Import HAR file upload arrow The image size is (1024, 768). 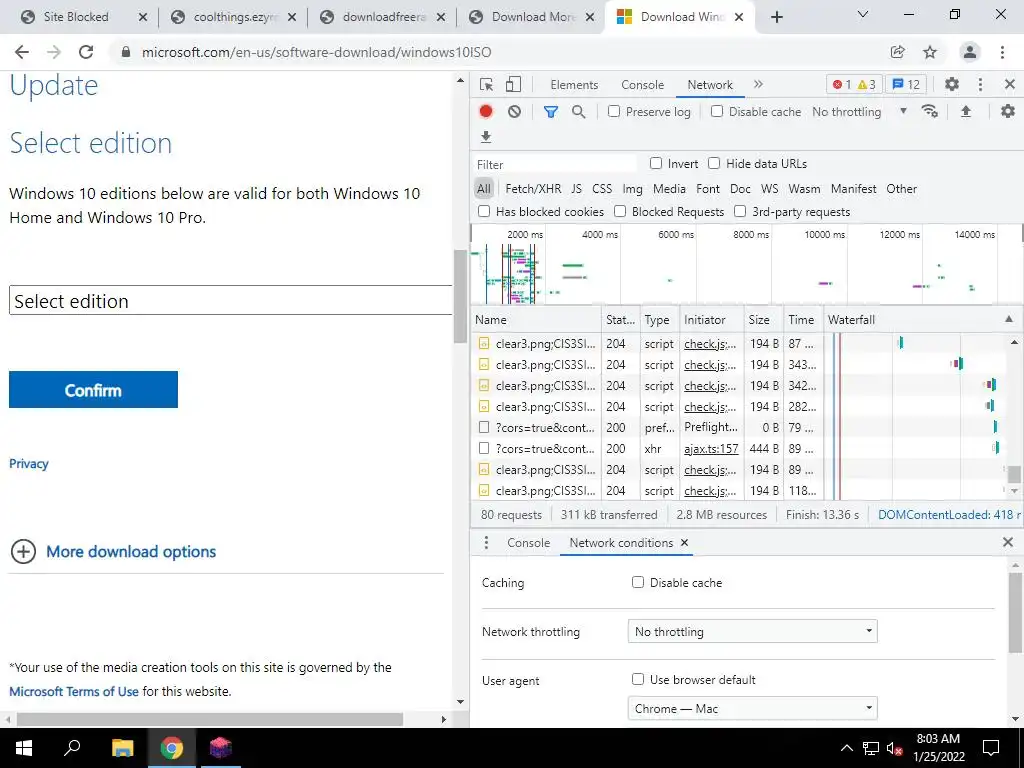966,112
